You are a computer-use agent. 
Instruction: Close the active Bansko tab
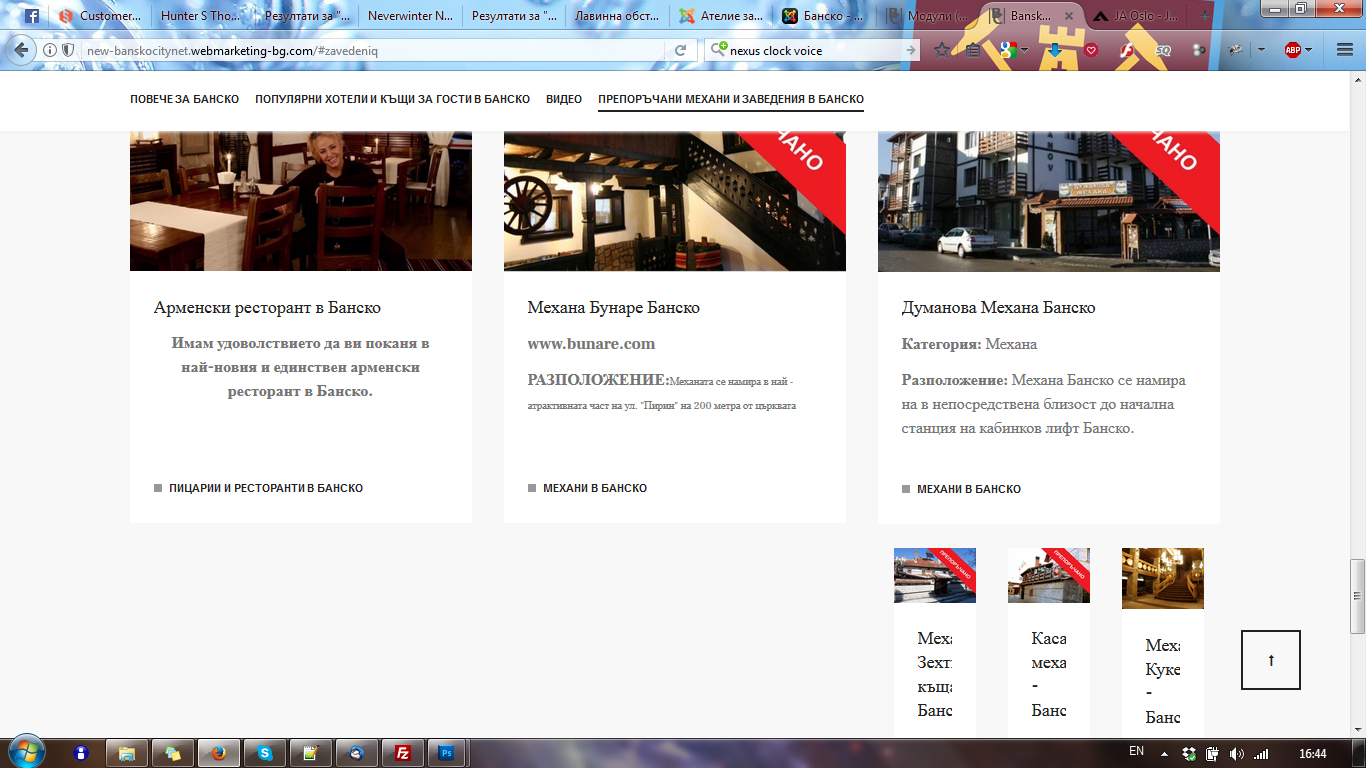pos(1069,17)
